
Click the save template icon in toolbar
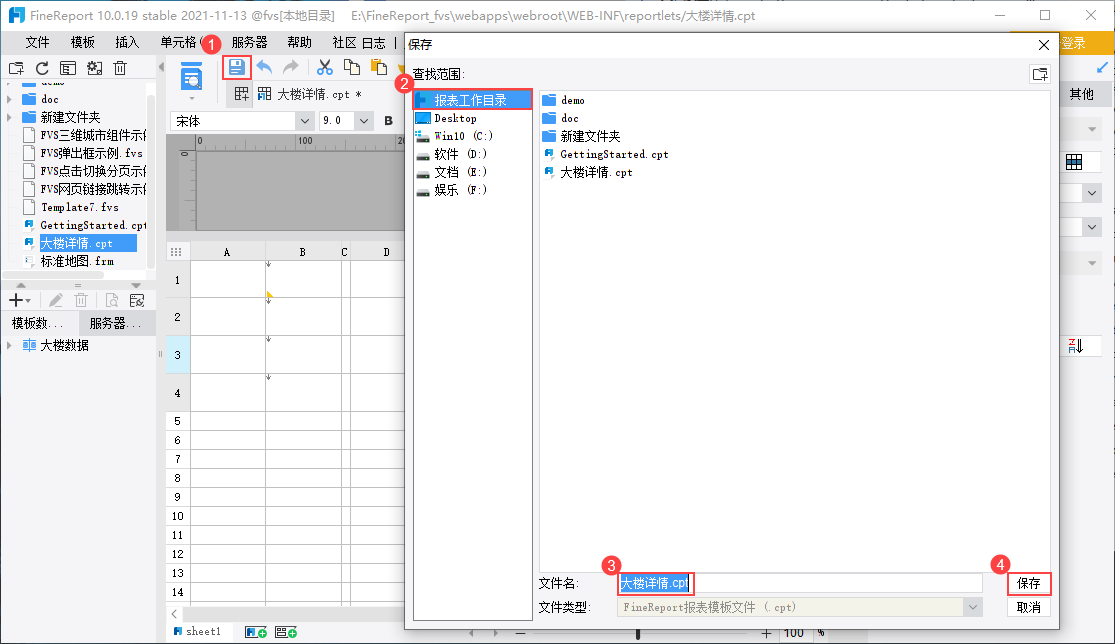(237, 68)
